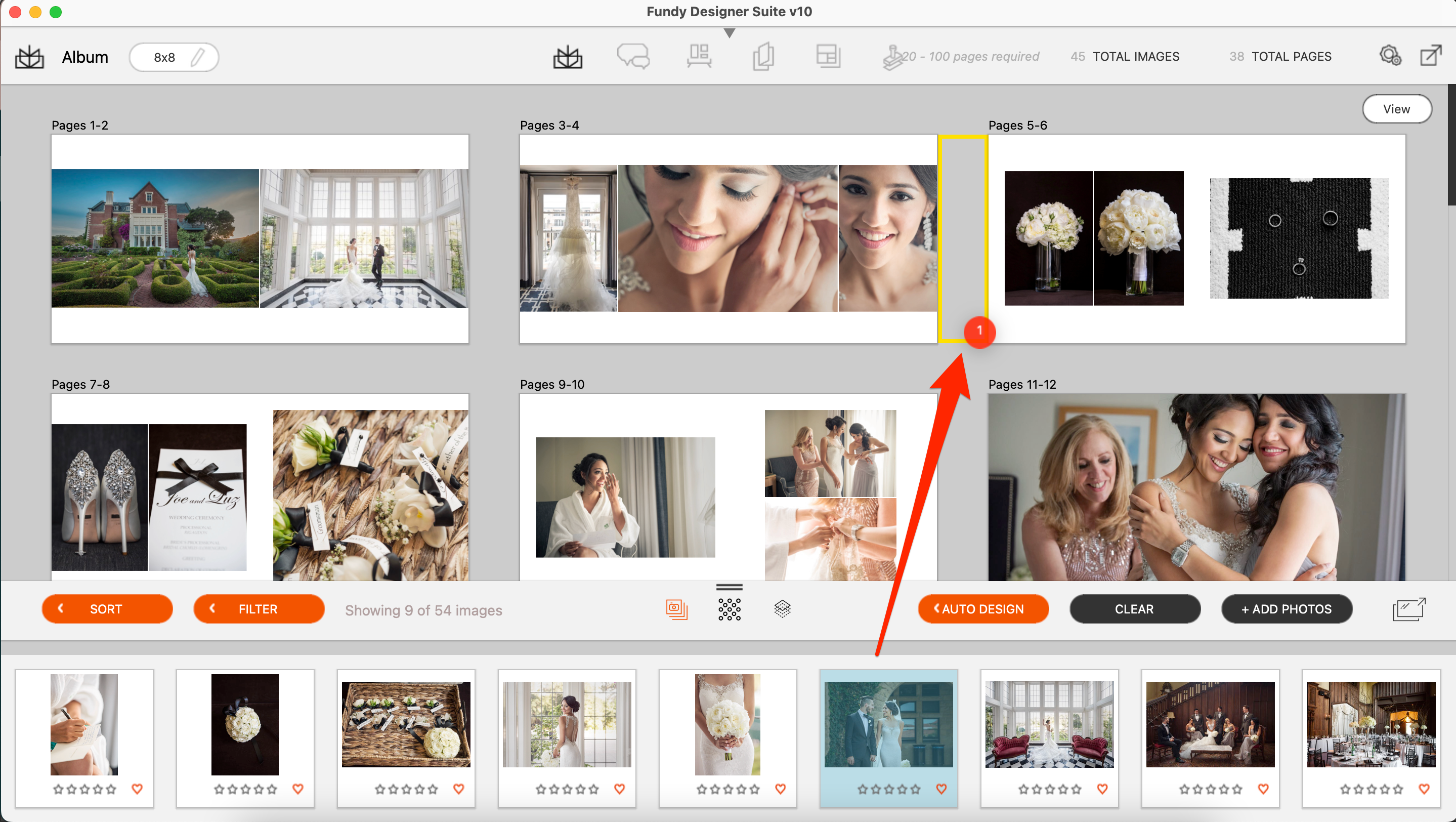Select the bride's back at window thumbnail

[x=567, y=724]
